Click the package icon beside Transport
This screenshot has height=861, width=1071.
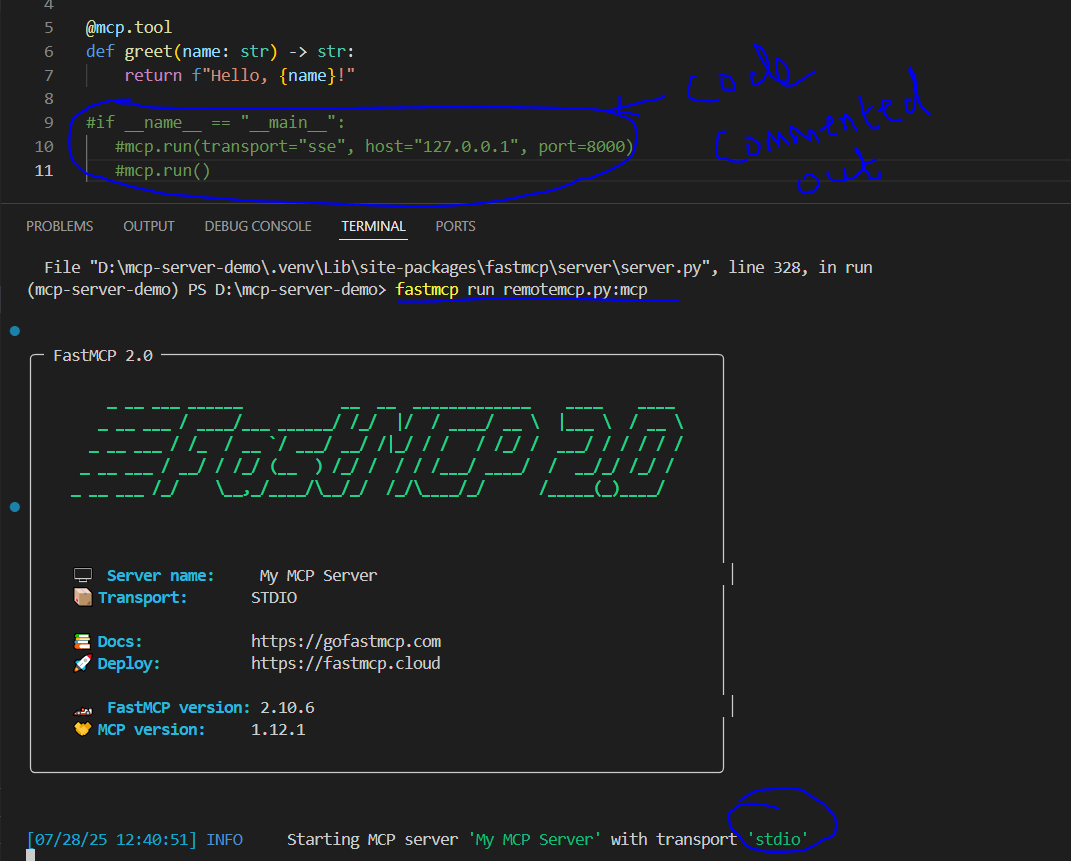[x=83, y=597]
